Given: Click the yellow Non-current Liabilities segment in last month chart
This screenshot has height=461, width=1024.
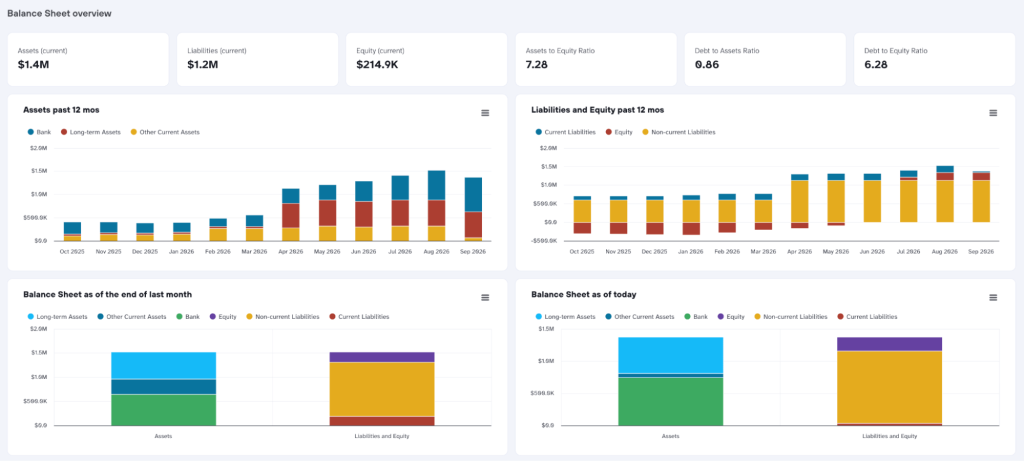Looking at the screenshot, I should coord(382,389).
